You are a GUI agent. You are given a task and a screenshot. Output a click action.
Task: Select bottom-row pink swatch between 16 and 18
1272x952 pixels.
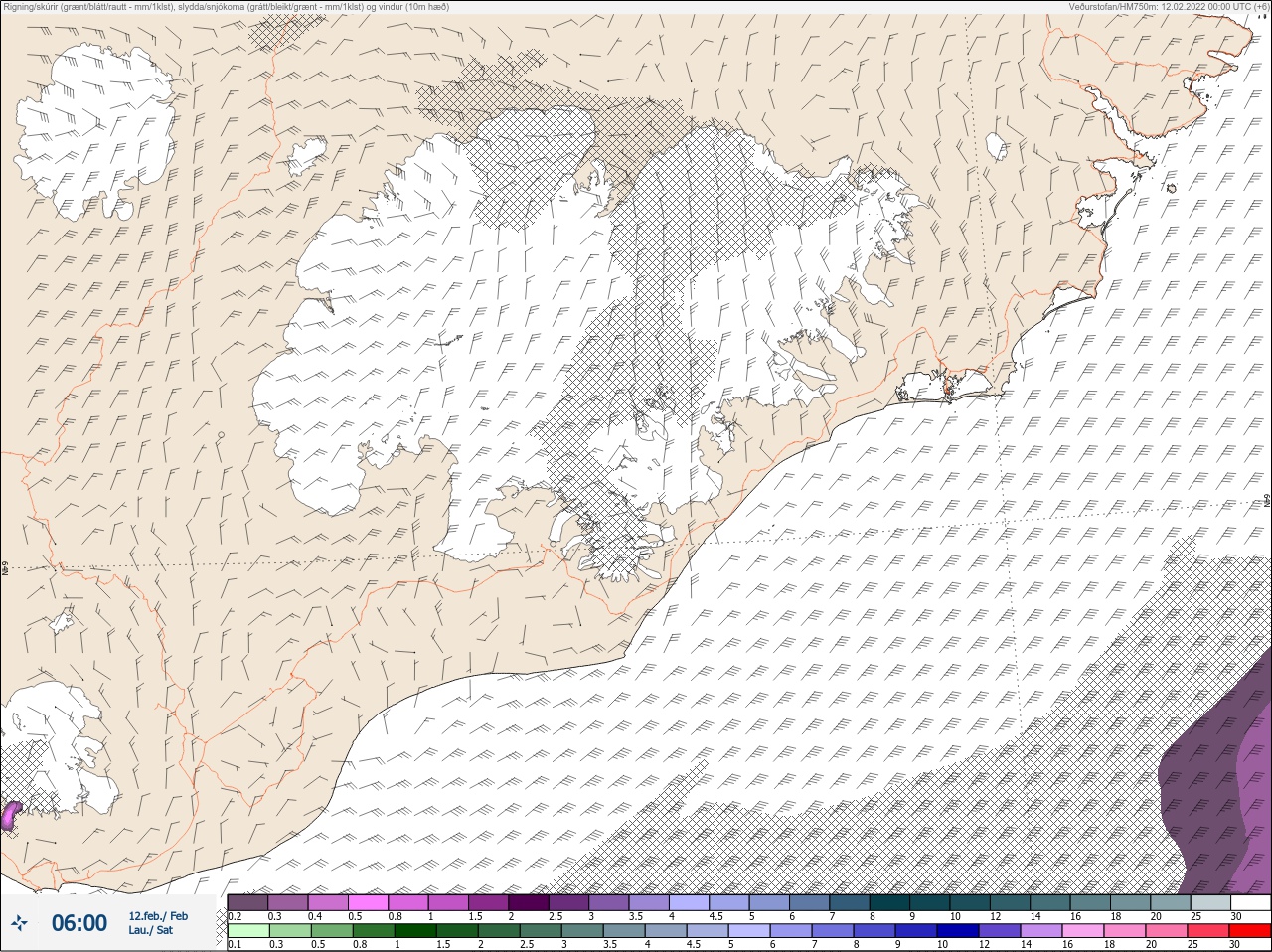(x=1083, y=931)
